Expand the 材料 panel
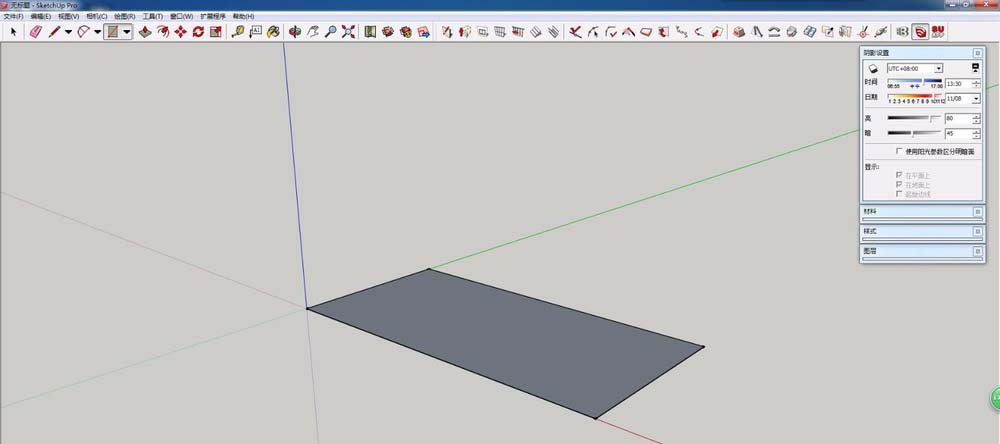1000x444 pixels. tap(978, 212)
